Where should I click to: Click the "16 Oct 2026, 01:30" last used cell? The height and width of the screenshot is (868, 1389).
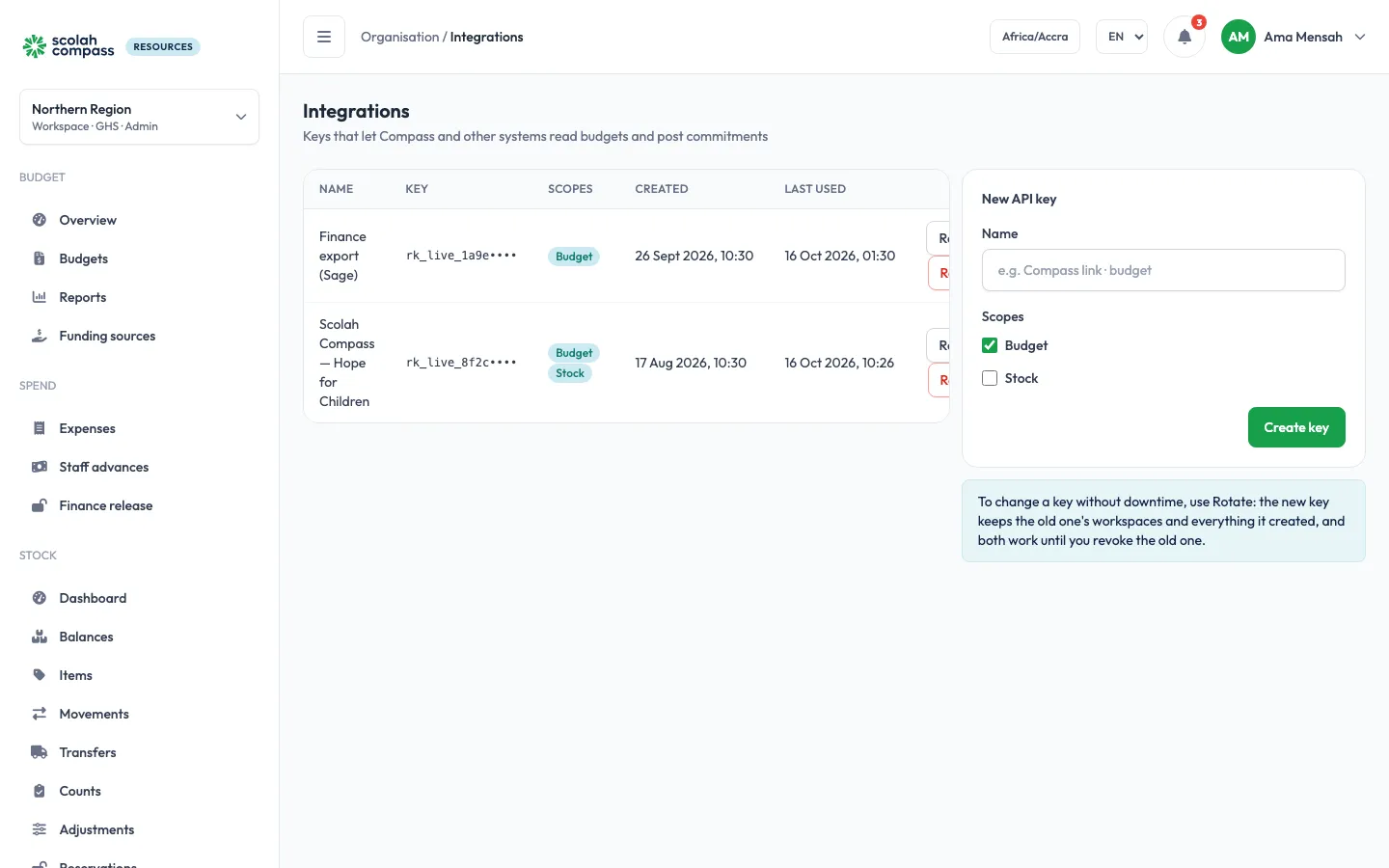coord(840,256)
